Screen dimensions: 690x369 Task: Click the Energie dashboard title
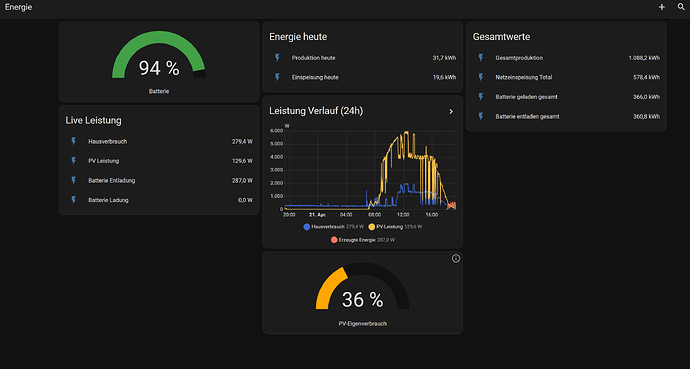point(18,7)
